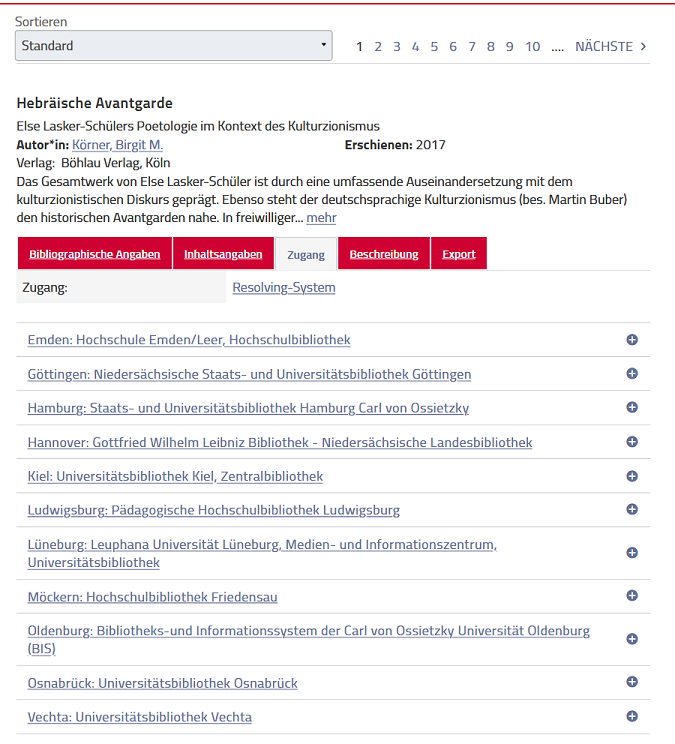This screenshot has height=744, width=675.
Task: Switch to Bibliographische Angaben tab
Action: tap(95, 254)
